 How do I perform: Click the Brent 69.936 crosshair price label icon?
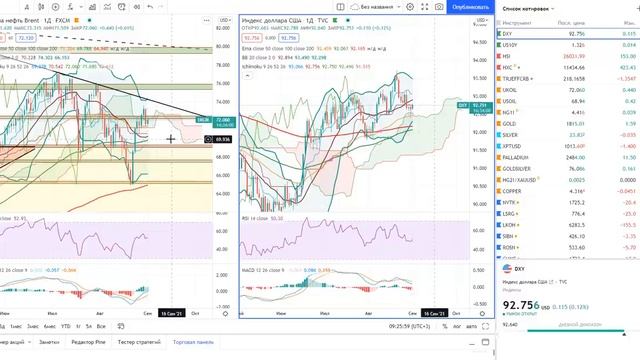click(208, 139)
